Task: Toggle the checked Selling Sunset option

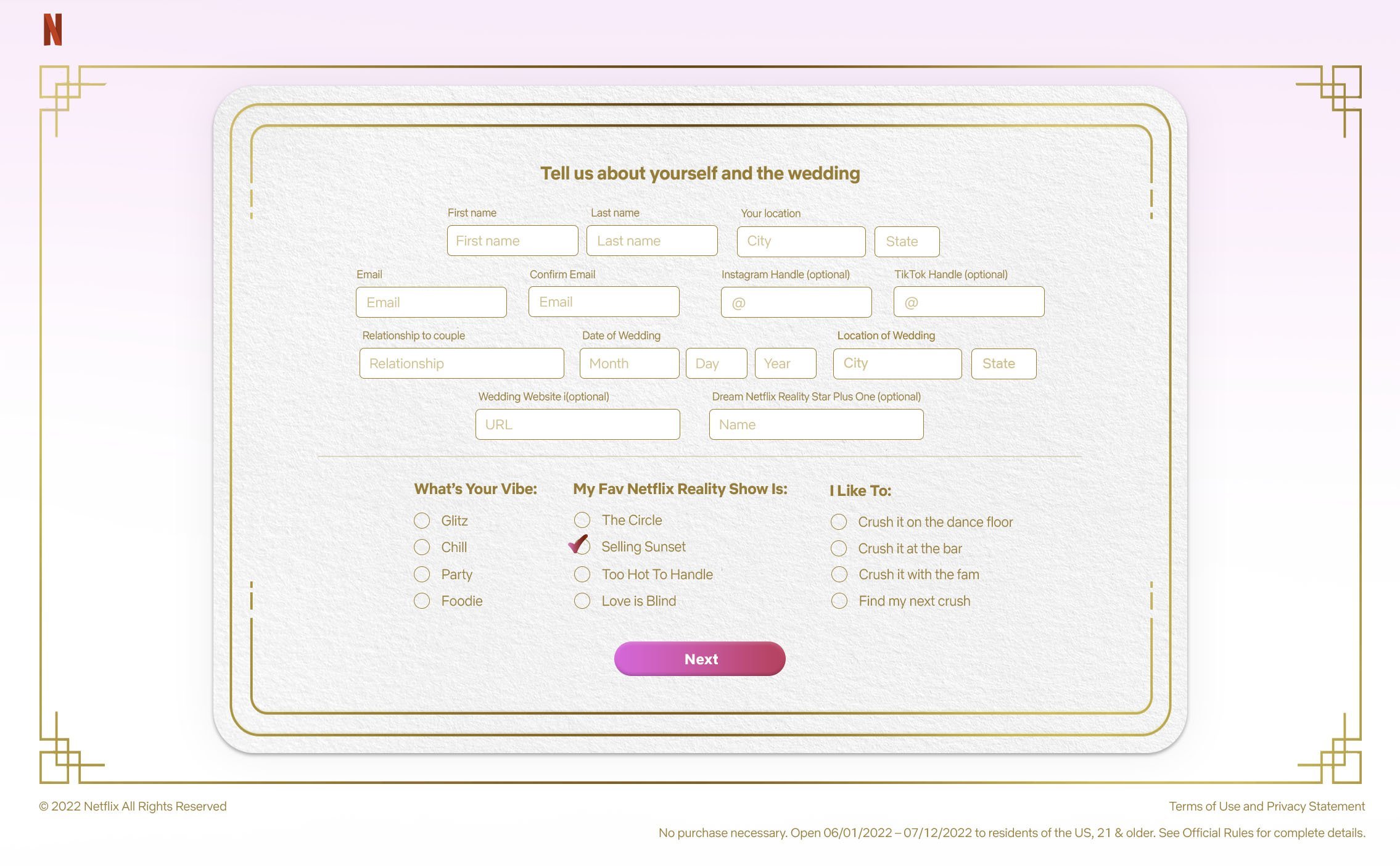Action: [x=581, y=546]
